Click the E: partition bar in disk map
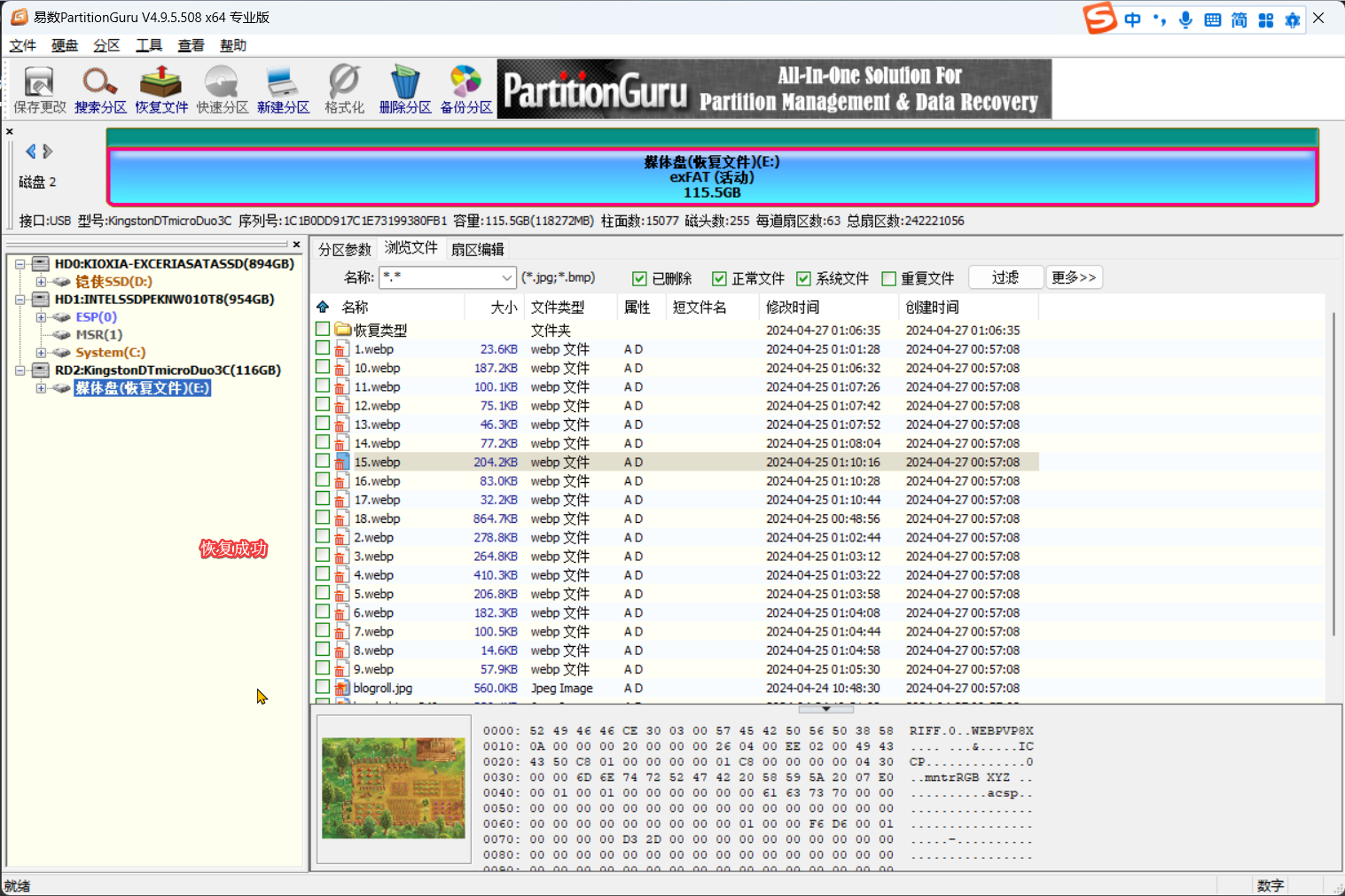This screenshot has height=896, width=1345. click(x=712, y=176)
